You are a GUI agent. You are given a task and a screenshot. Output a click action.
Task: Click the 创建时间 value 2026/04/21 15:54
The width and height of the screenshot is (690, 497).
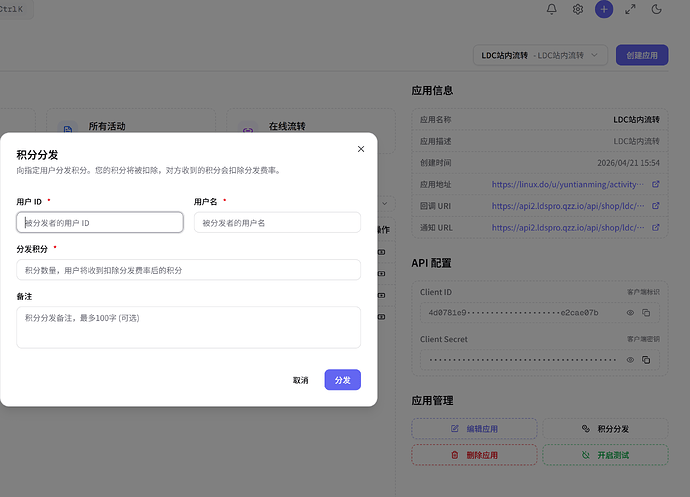628,163
